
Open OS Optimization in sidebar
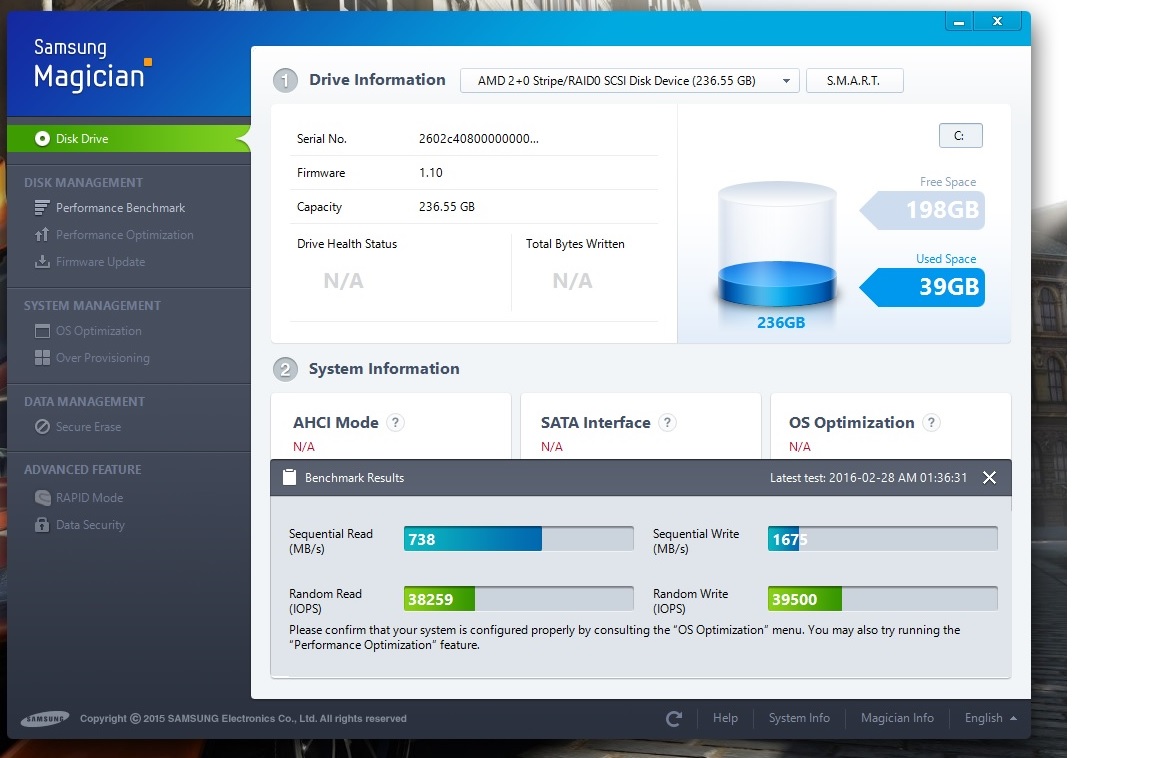coord(98,331)
